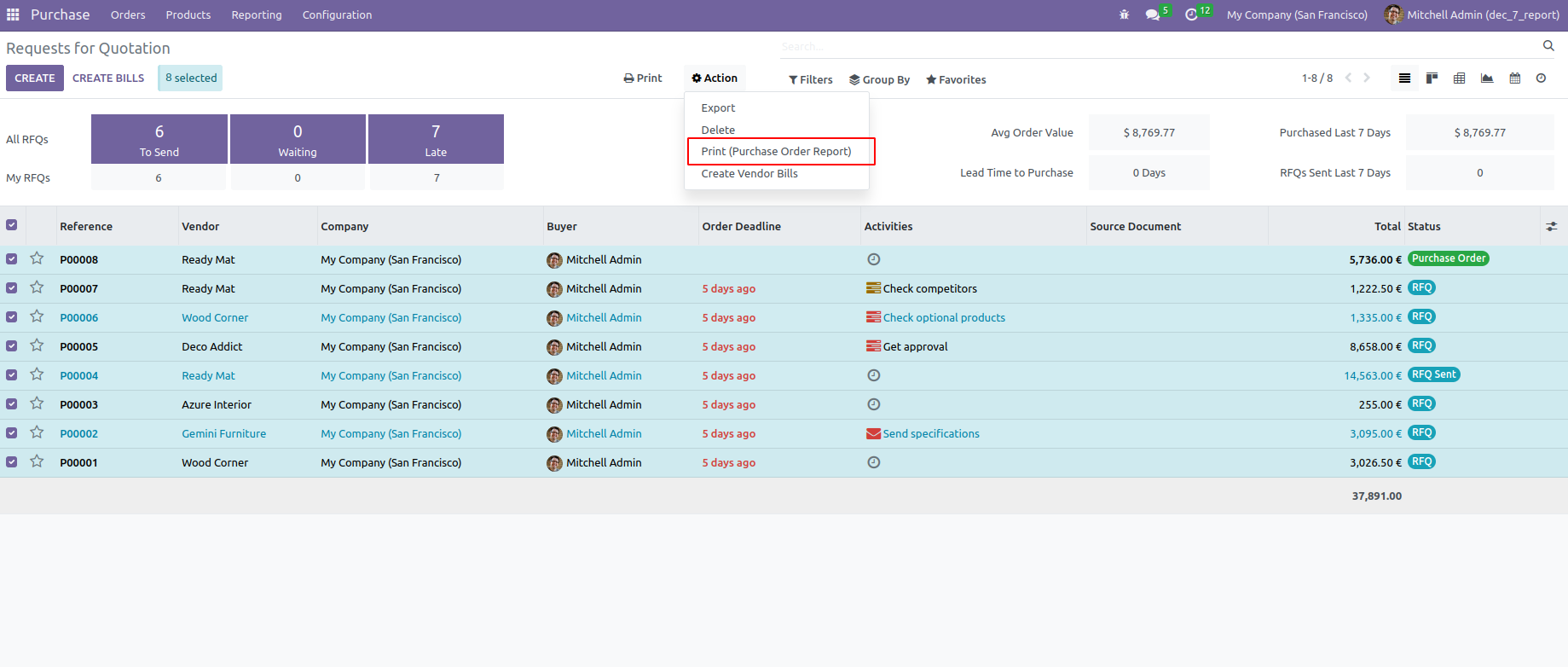Viewport: 1568px width, 667px height.
Task: Switch to Pivot table view
Action: tap(1459, 78)
